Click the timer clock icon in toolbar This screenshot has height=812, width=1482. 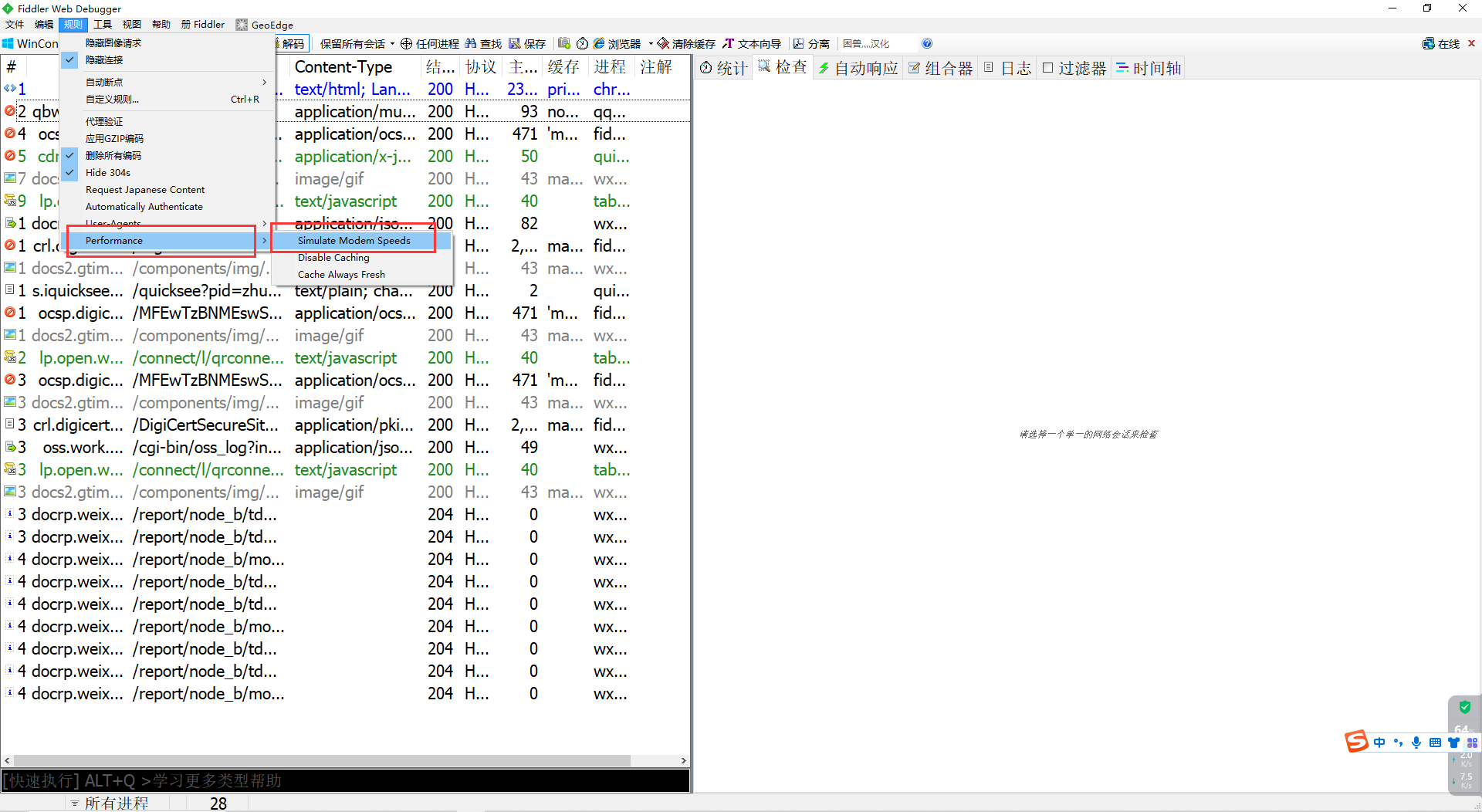[x=583, y=44]
